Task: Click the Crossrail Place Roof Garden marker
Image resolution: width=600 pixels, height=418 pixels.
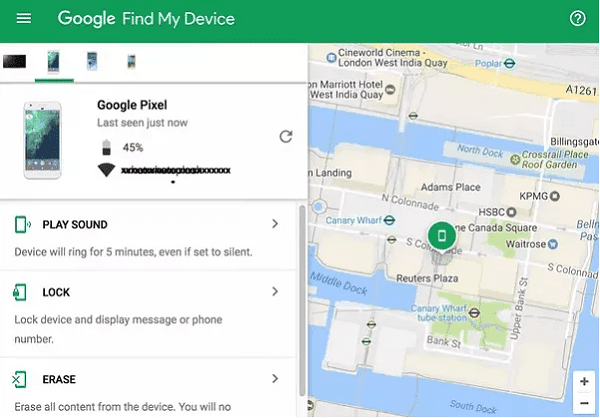Action: coord(515,159)
